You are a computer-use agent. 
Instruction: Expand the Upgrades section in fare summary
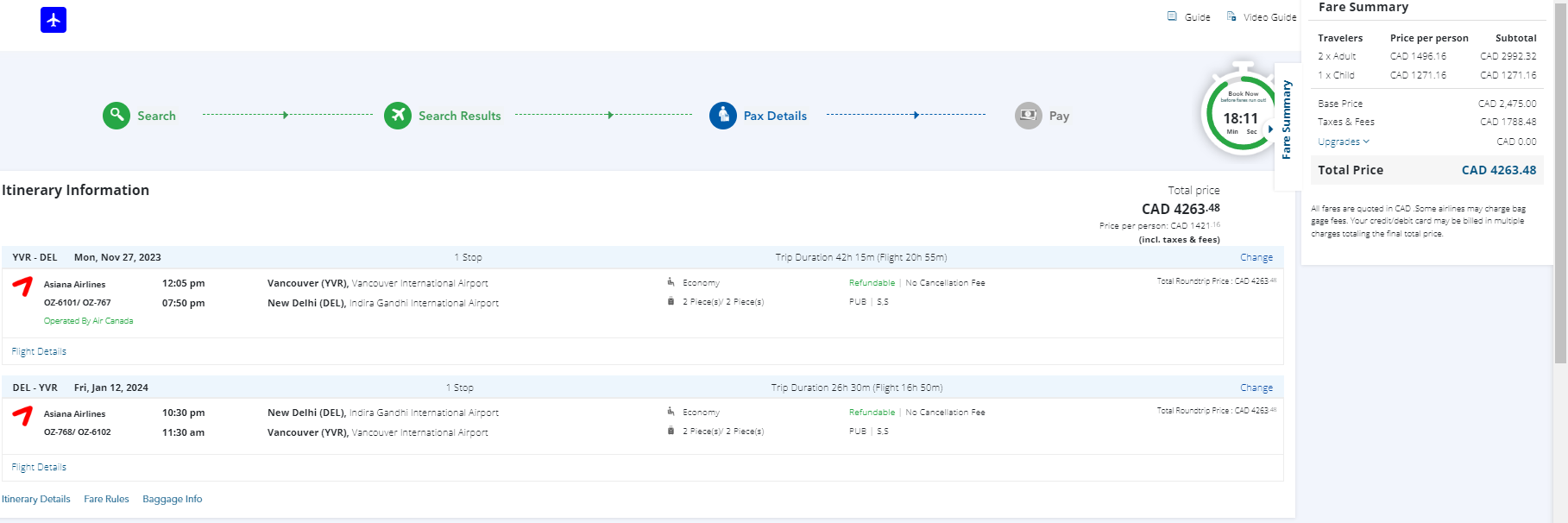[1343, 142]
